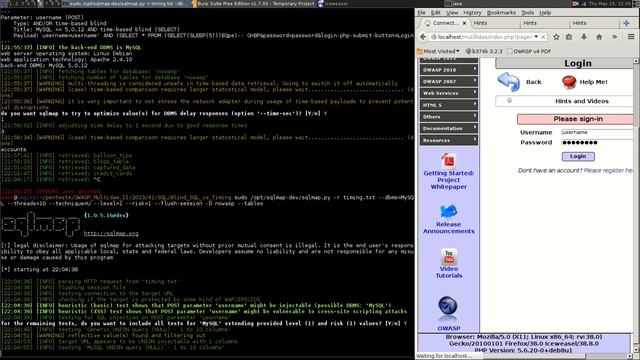Click the Waiting for localhost status text
This screenshot has width=640, height=360.
tap(444, 356)
